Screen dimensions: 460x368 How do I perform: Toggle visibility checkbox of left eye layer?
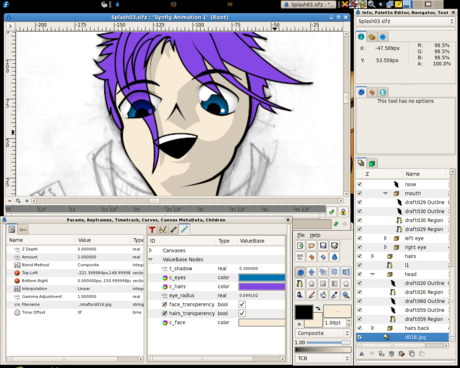[360, 238]
